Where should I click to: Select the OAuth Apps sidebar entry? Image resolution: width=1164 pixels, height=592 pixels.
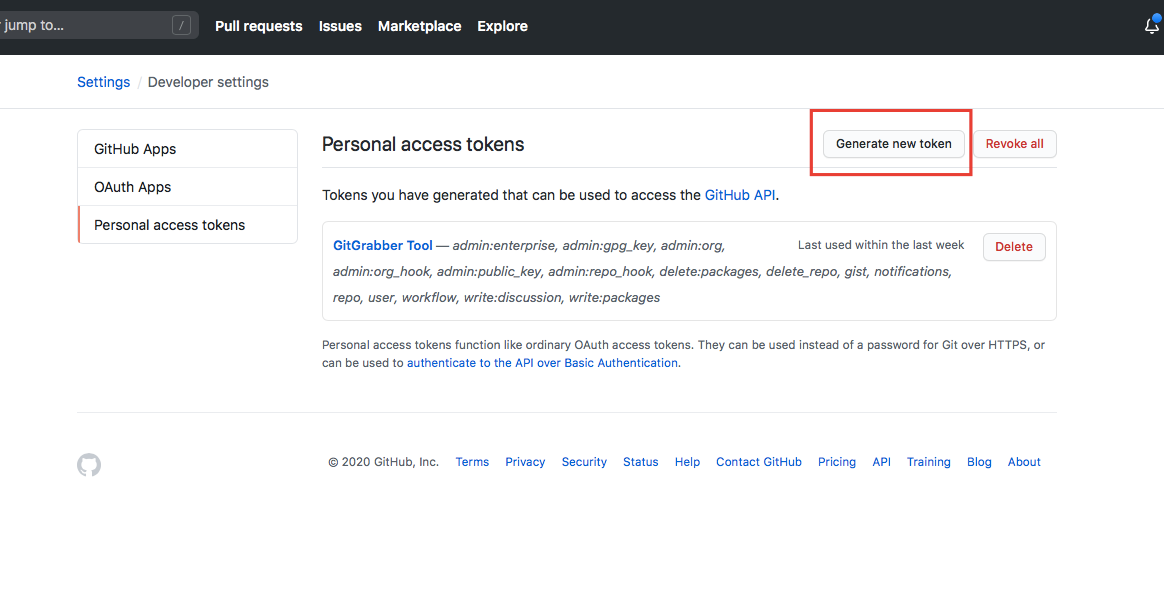(130, 186)
